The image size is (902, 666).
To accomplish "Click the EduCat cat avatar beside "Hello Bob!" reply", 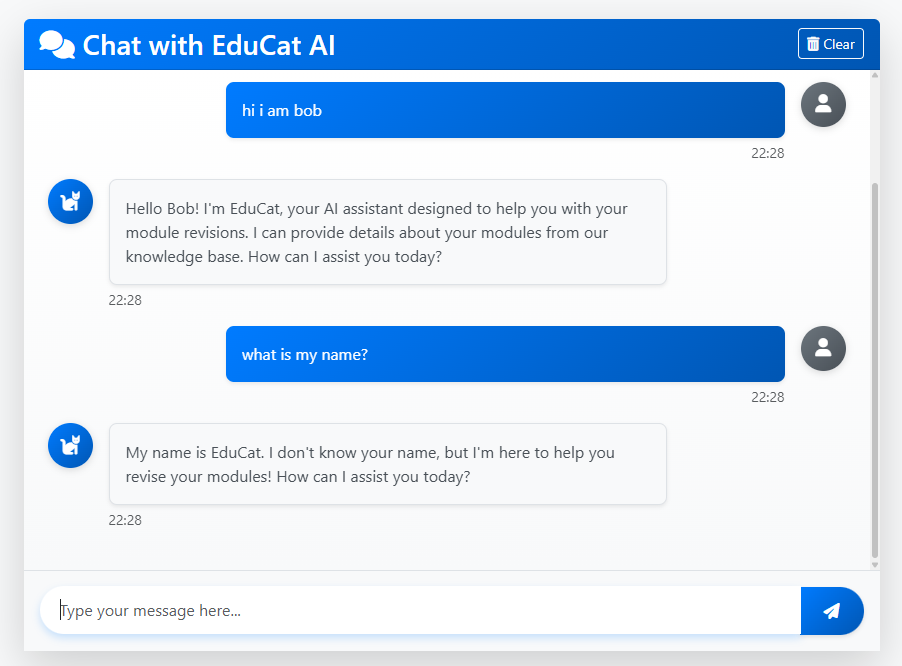I will tap(70, 202).
